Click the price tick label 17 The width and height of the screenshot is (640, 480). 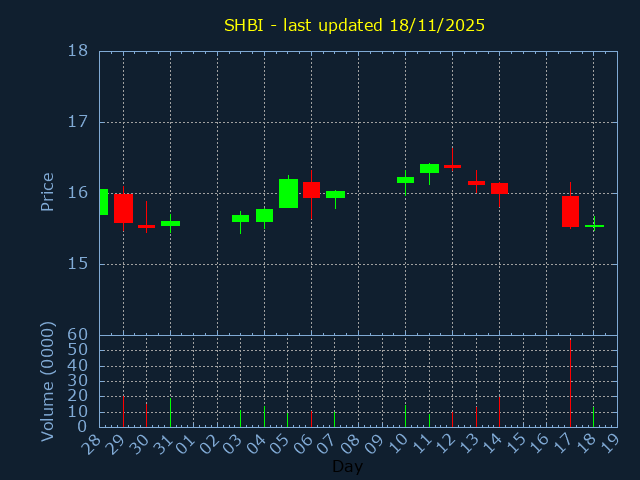coord(77,122)
